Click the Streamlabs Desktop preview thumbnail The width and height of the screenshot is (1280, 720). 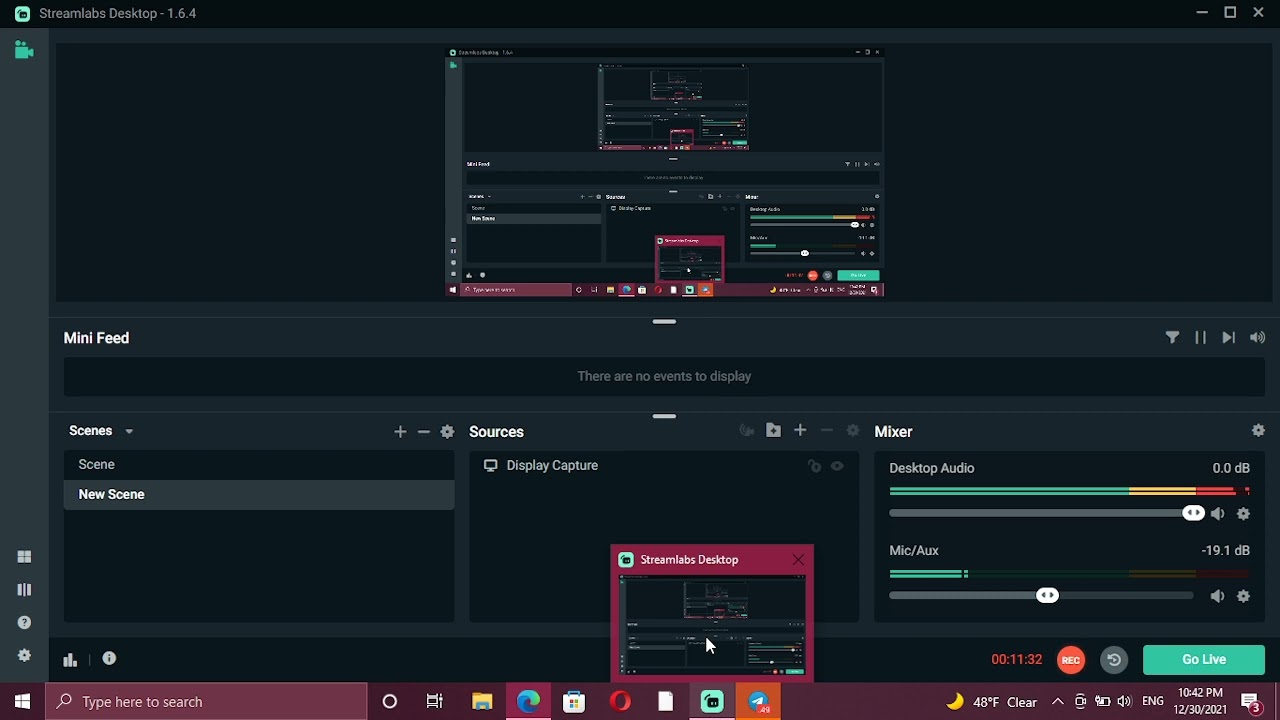tap(712, 626)
